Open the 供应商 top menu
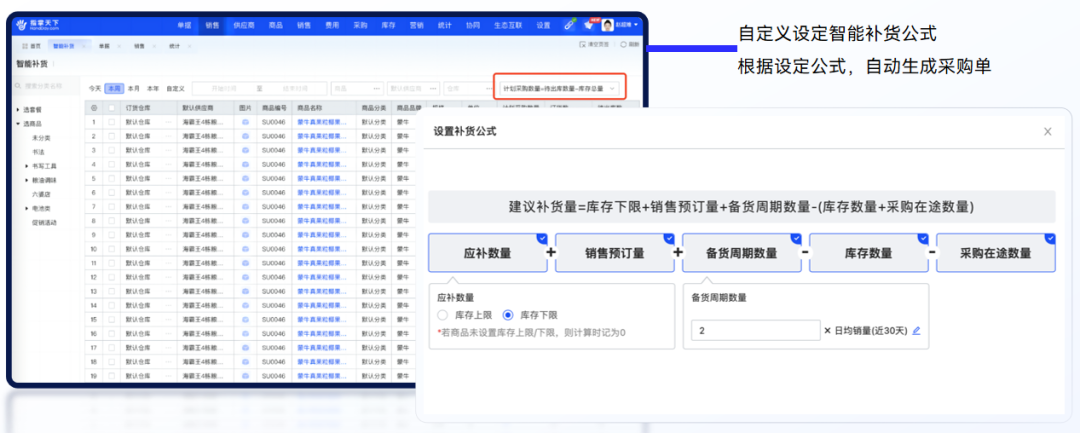Viewport: 1080px width, 433px height. coord(244,25)
